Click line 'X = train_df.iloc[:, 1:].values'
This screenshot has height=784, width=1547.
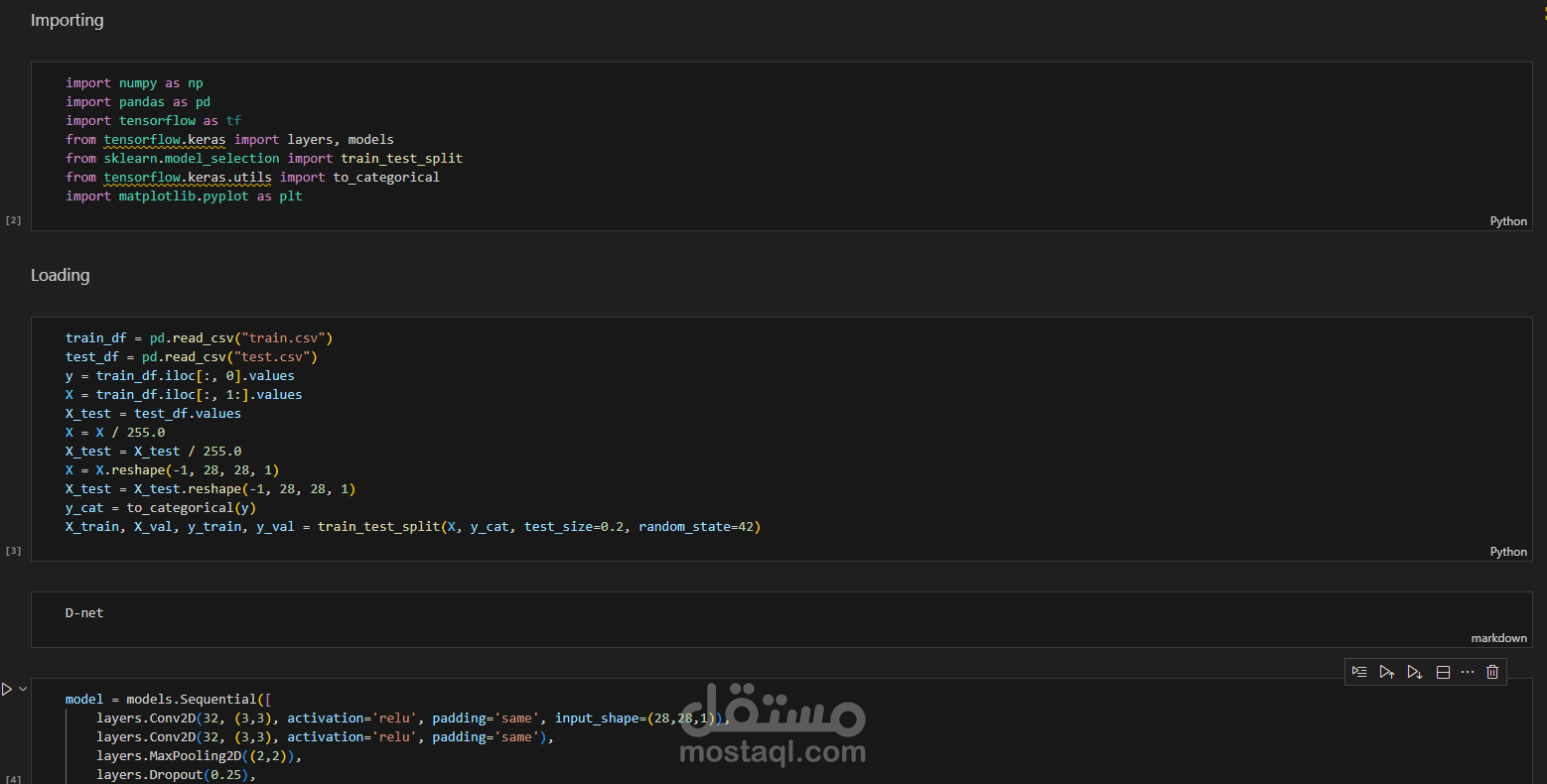[x=184, y=395]
